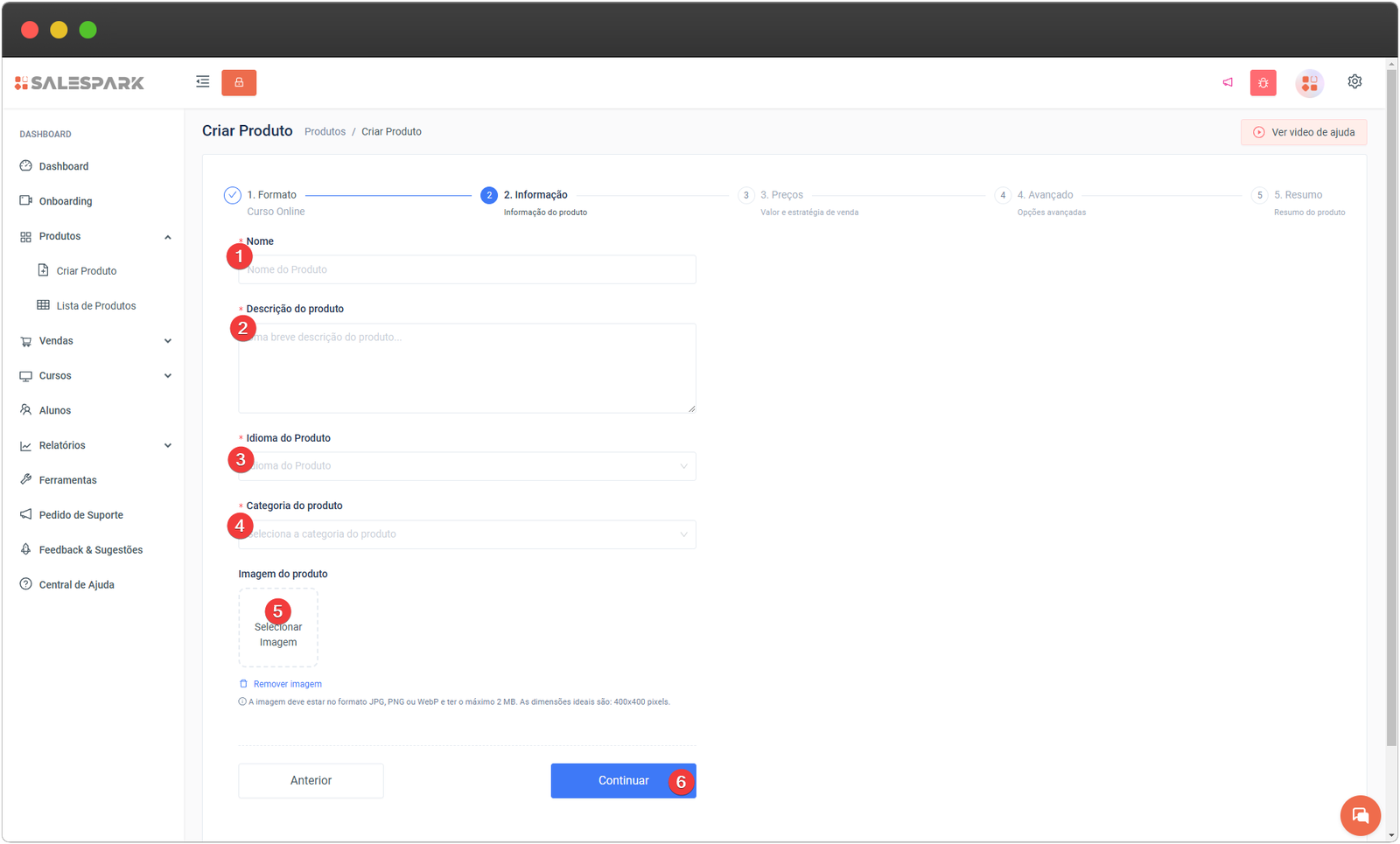This screenshot has width=1400, height=844.
Task: Click the SaleSpark logo
Action: coord(80,83)
